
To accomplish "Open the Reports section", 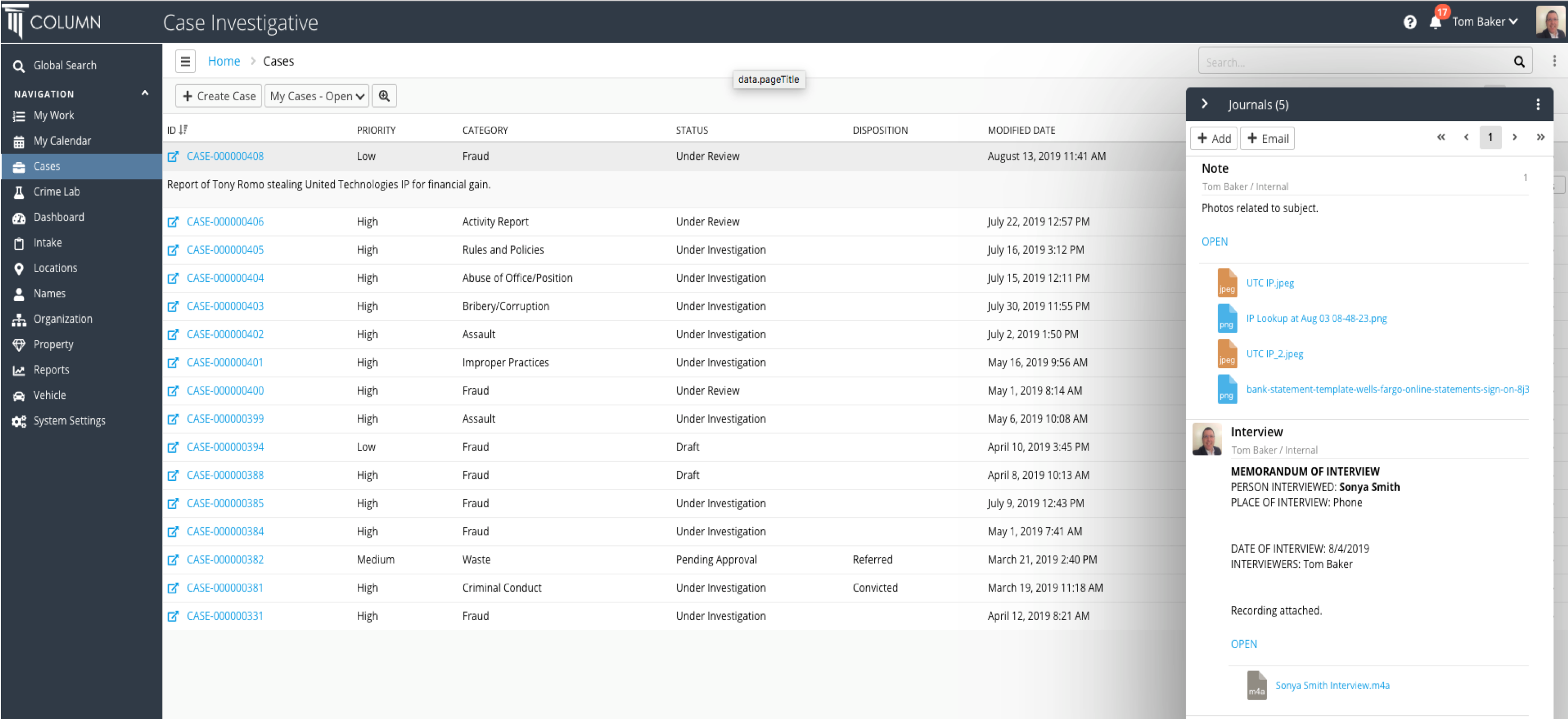I will click(x=51, y=370).
